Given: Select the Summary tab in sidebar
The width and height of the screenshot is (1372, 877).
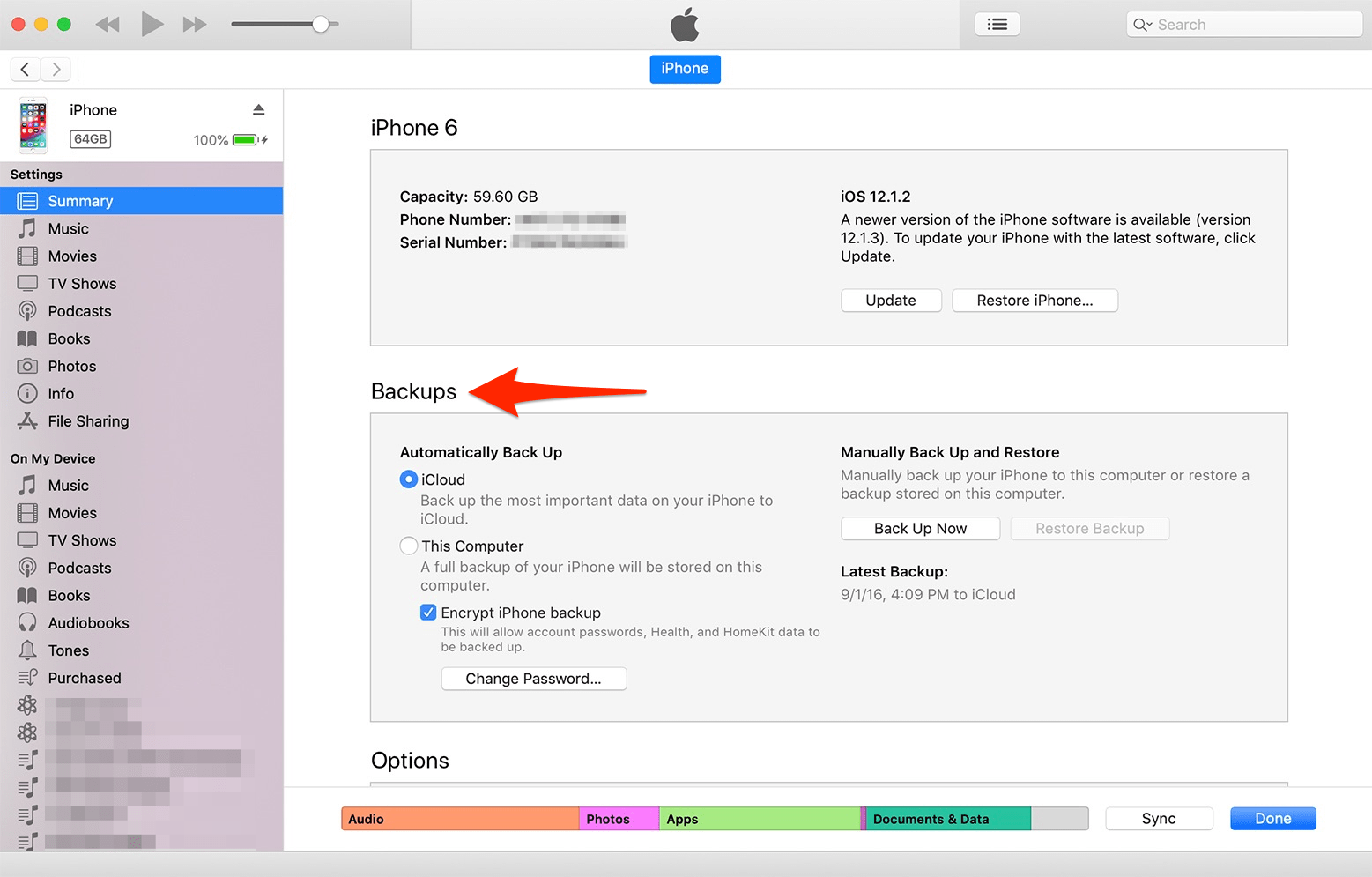Looking at the screenshot, I should tap(79, 200).
